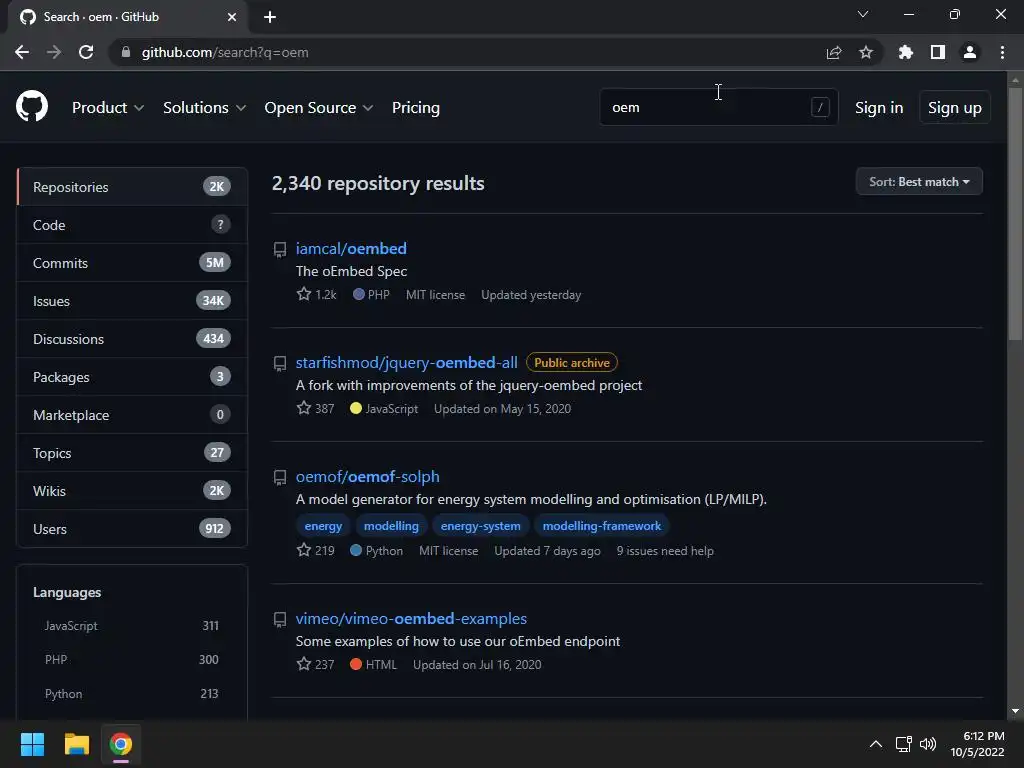Click the tab search chevron
1024x768 pixels.
863,14
